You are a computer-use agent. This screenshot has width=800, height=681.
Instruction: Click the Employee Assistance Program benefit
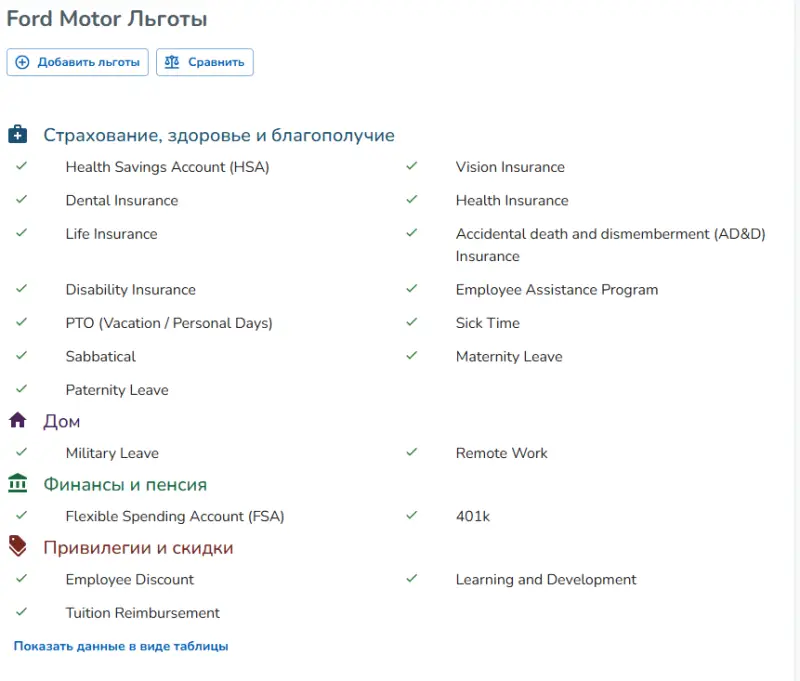click(x=557, y=289)
